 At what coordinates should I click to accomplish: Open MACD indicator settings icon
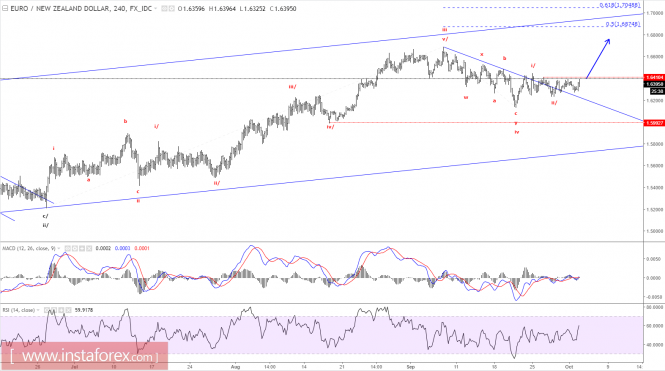75,248
